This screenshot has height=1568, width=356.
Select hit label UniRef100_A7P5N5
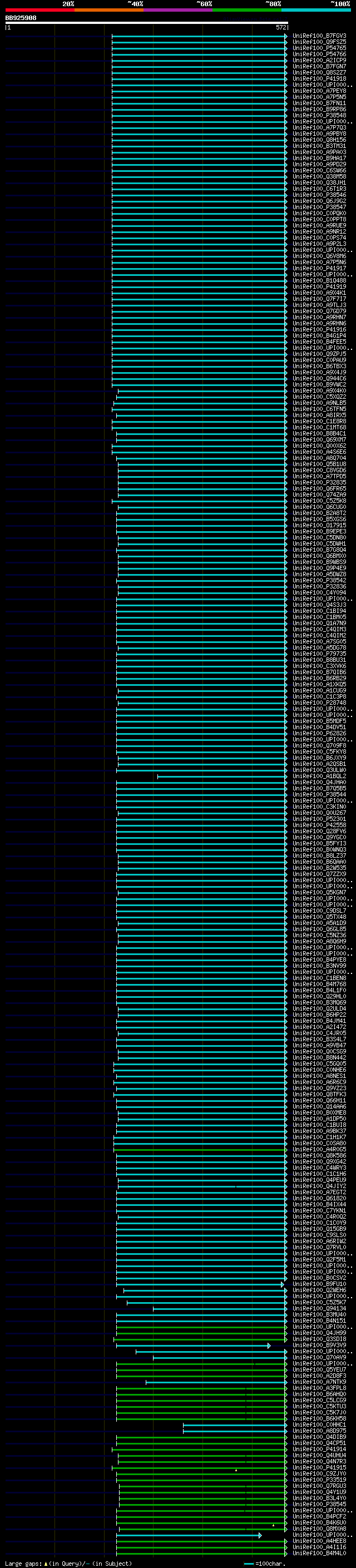[x=319, y=97]
